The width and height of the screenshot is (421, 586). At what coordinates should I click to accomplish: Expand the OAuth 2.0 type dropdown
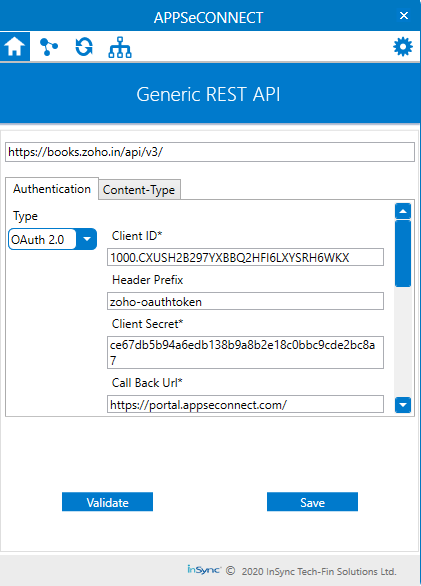pyautogui.click(x=86, y=239)
